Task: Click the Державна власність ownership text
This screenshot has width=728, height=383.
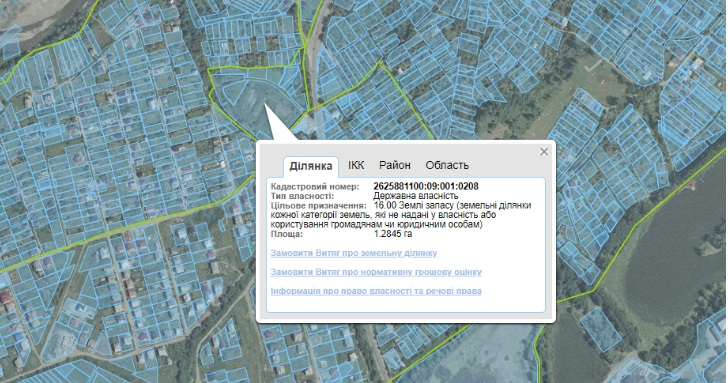Action: coord(416,196)
